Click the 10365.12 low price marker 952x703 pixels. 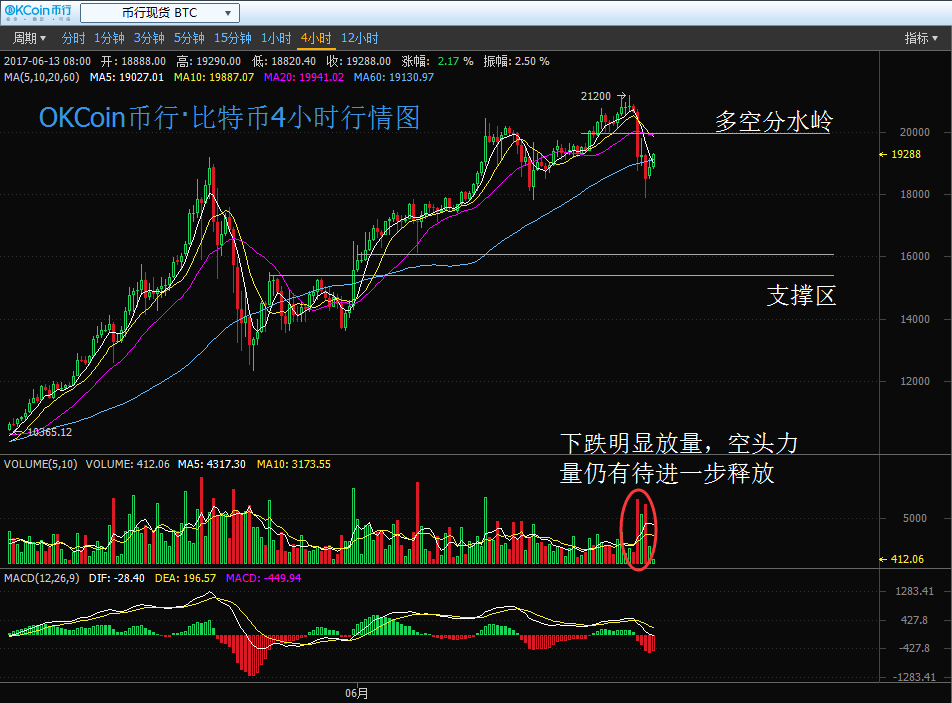point(50,432)
